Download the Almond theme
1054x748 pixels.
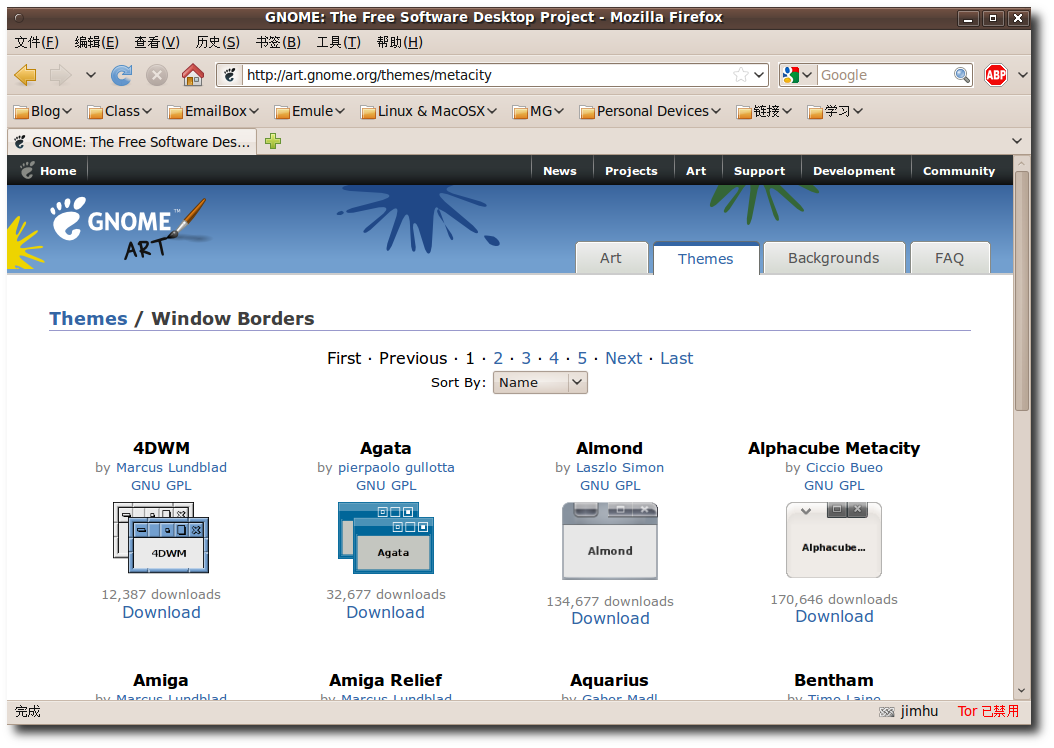point(610,618)
